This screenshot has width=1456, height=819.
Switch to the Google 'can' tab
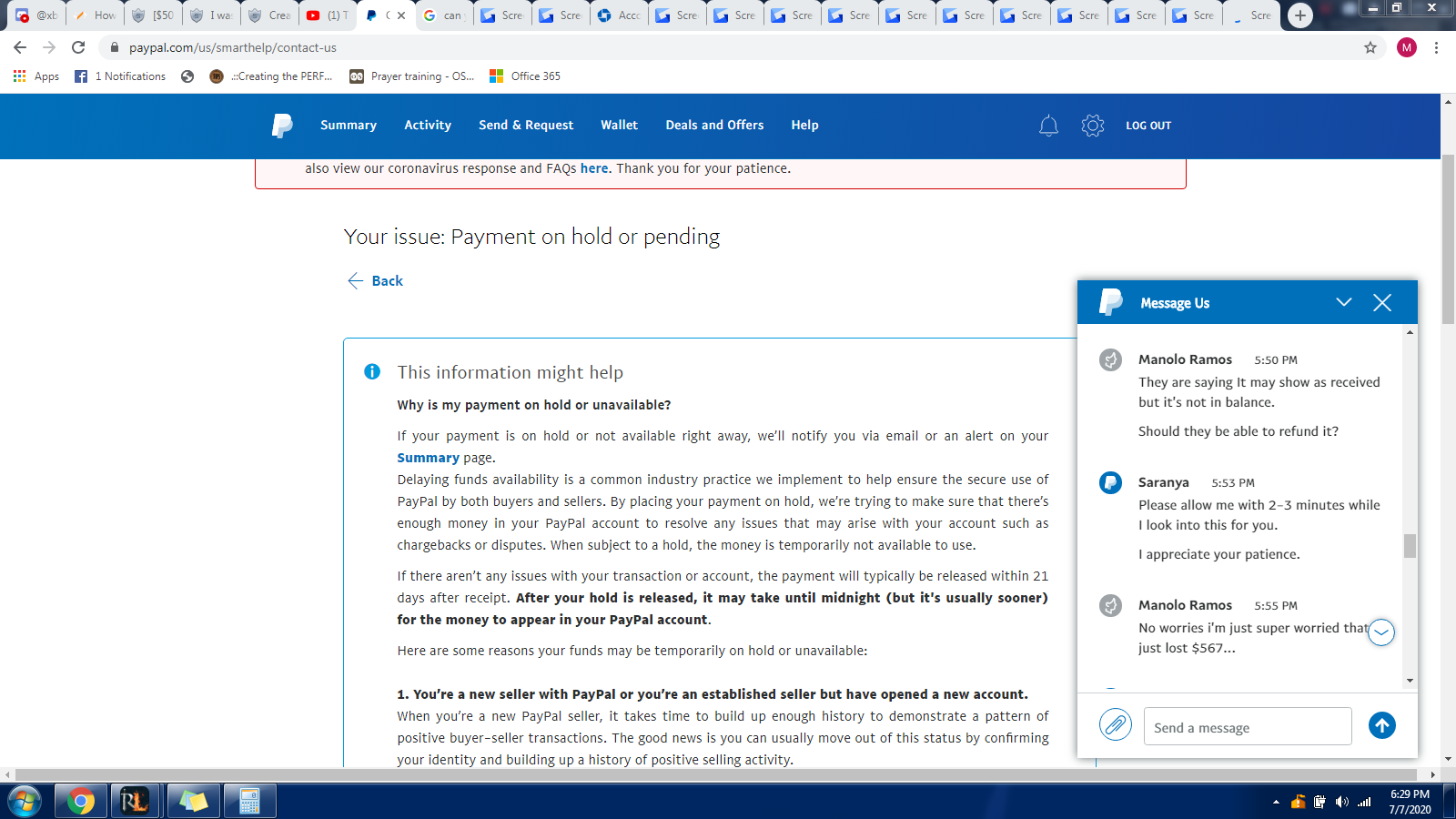445,15
